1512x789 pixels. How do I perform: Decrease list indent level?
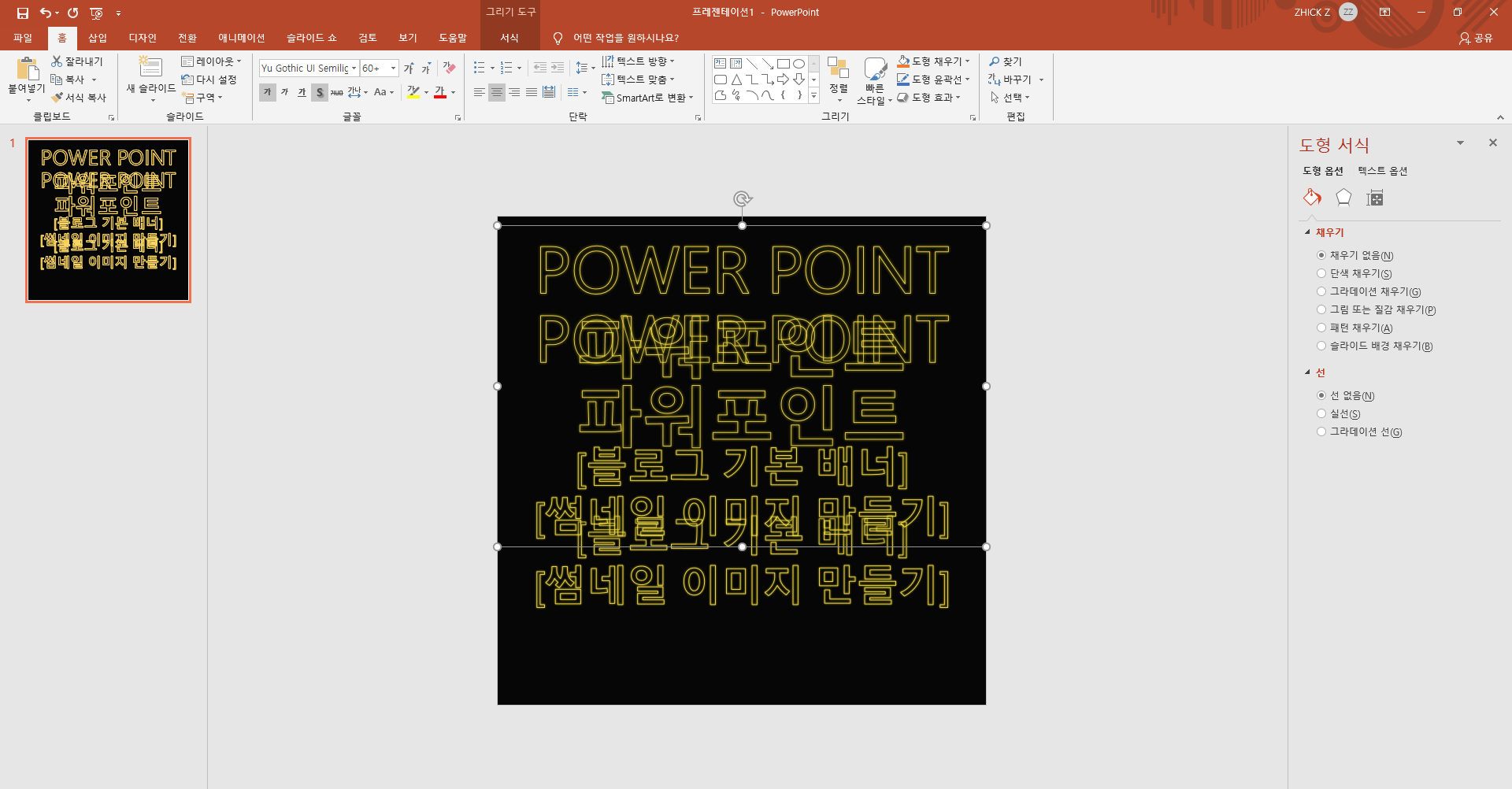click(540, 68)
